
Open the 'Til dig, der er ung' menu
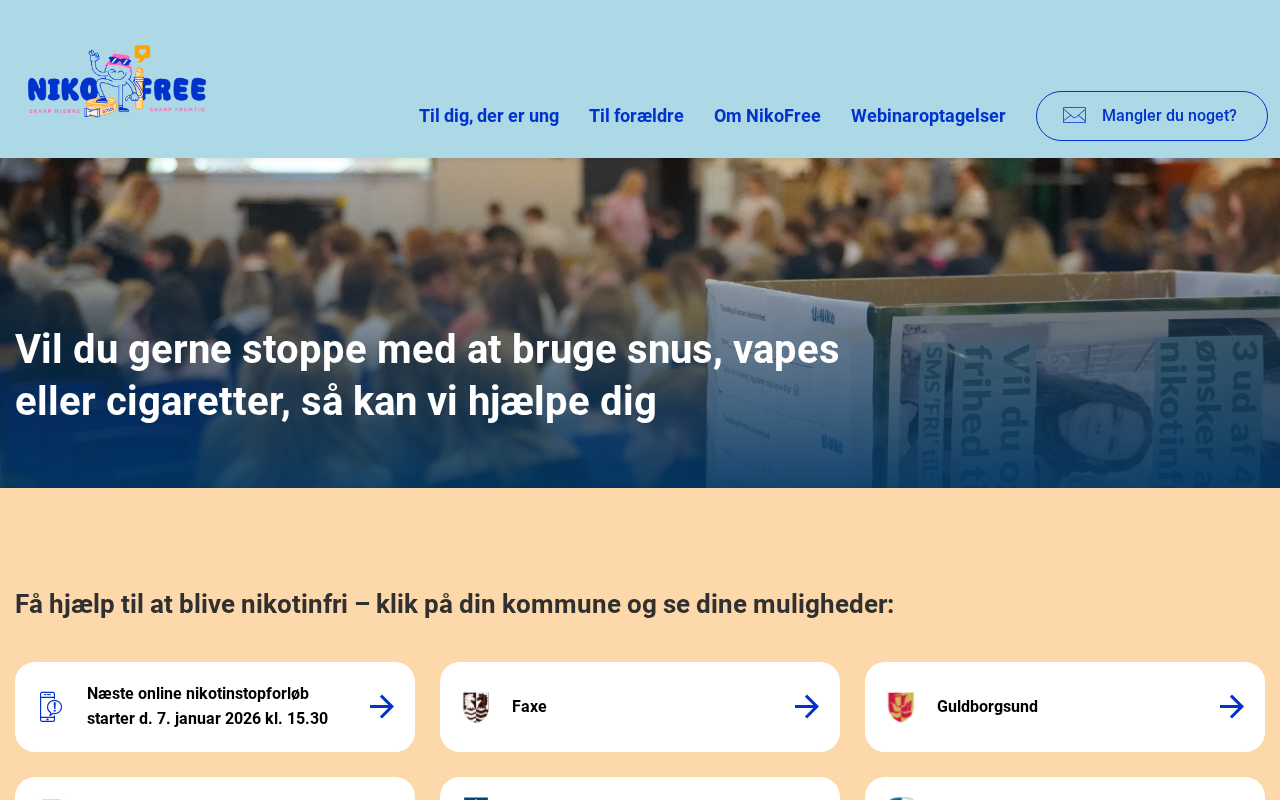point(489,116)
